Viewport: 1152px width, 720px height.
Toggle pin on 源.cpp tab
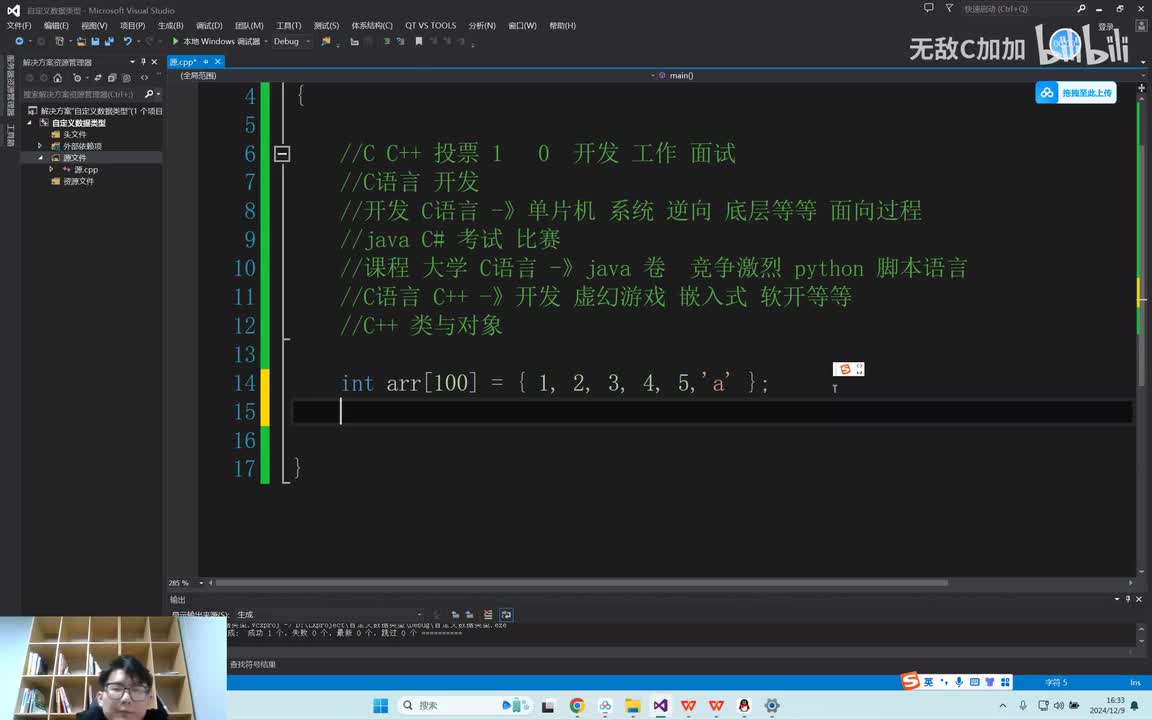[x=206, y=62]
